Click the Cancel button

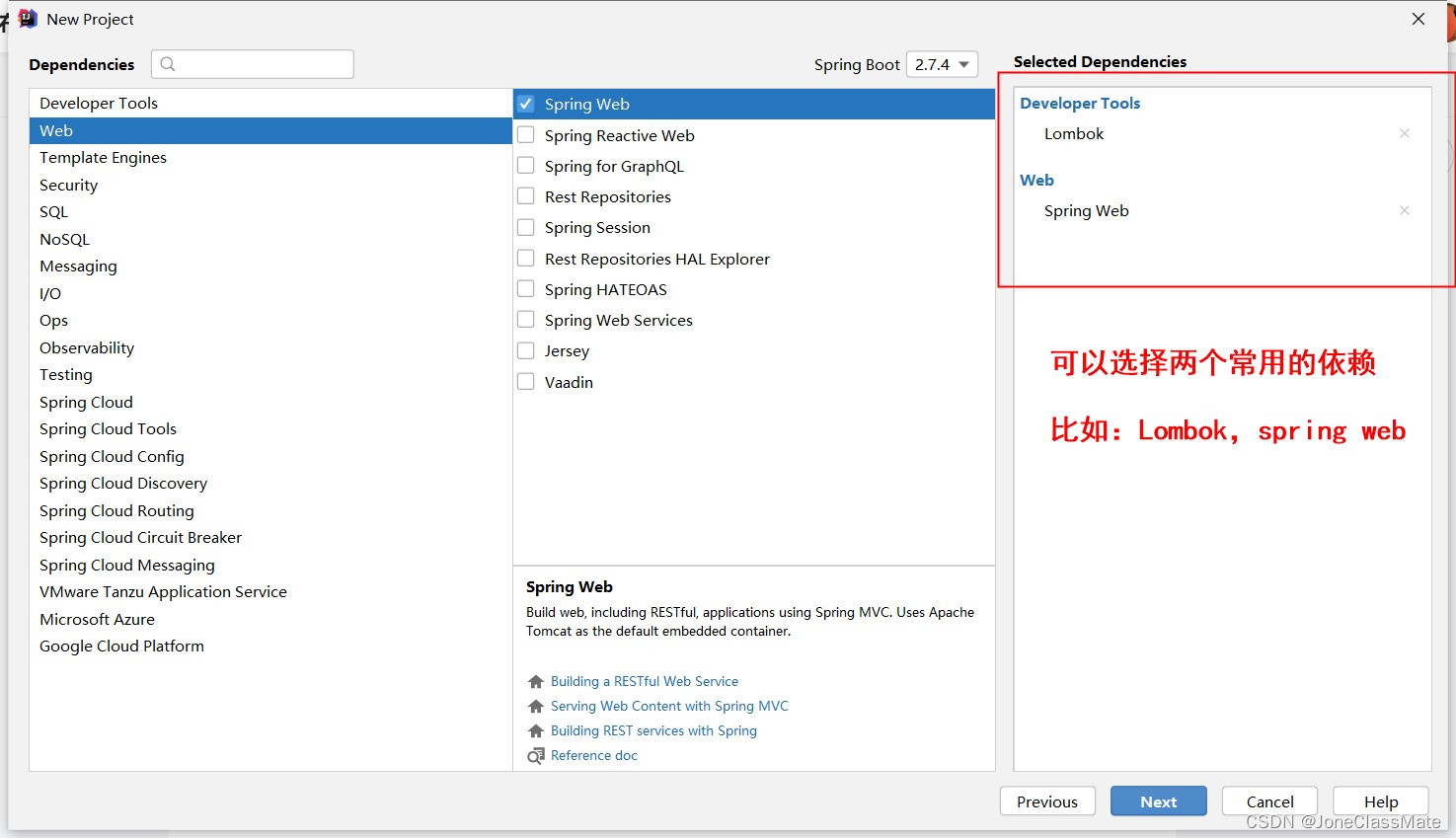tap(1269, 801)
